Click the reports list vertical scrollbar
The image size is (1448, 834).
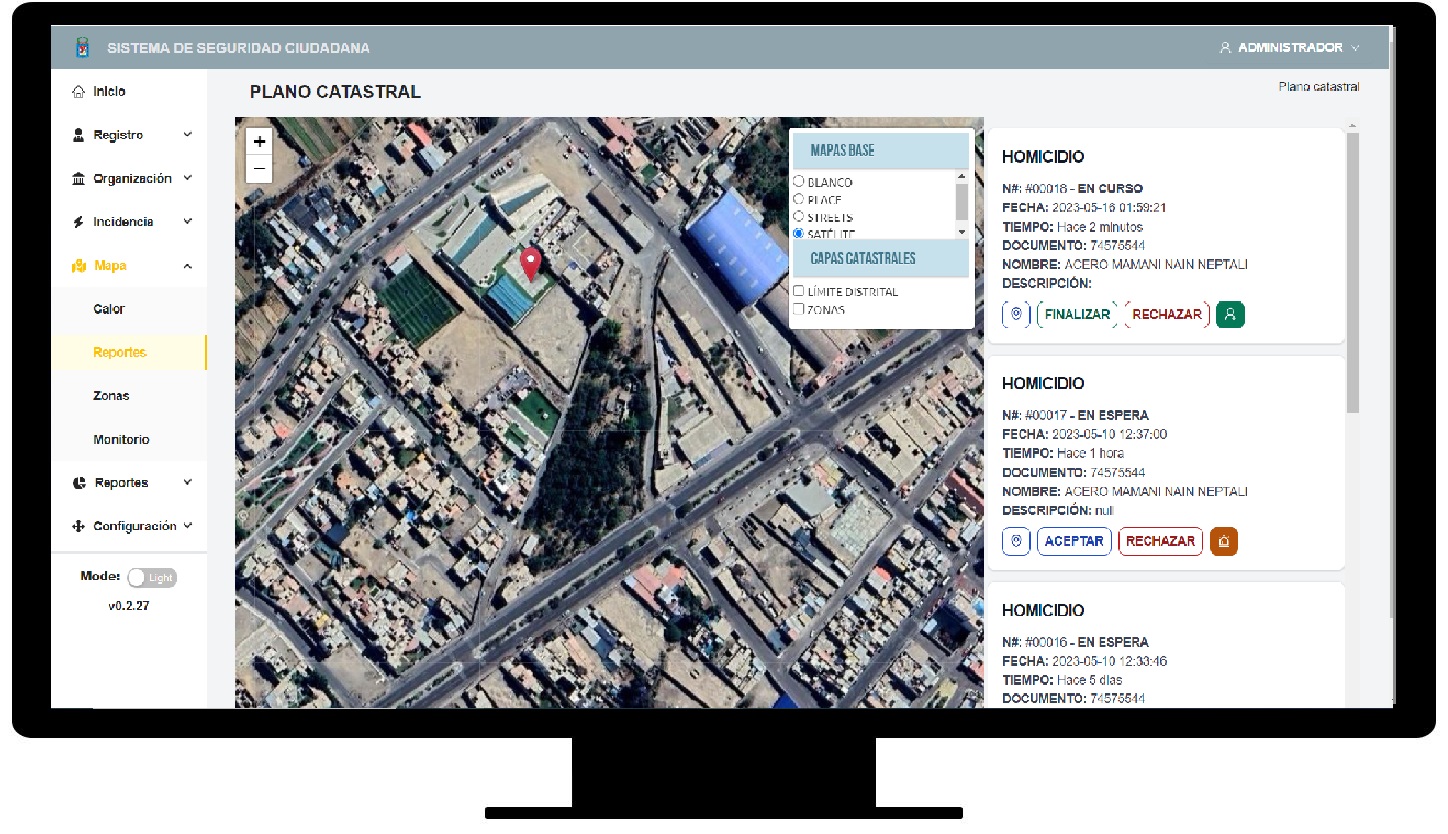click(x=1352, y=270)
